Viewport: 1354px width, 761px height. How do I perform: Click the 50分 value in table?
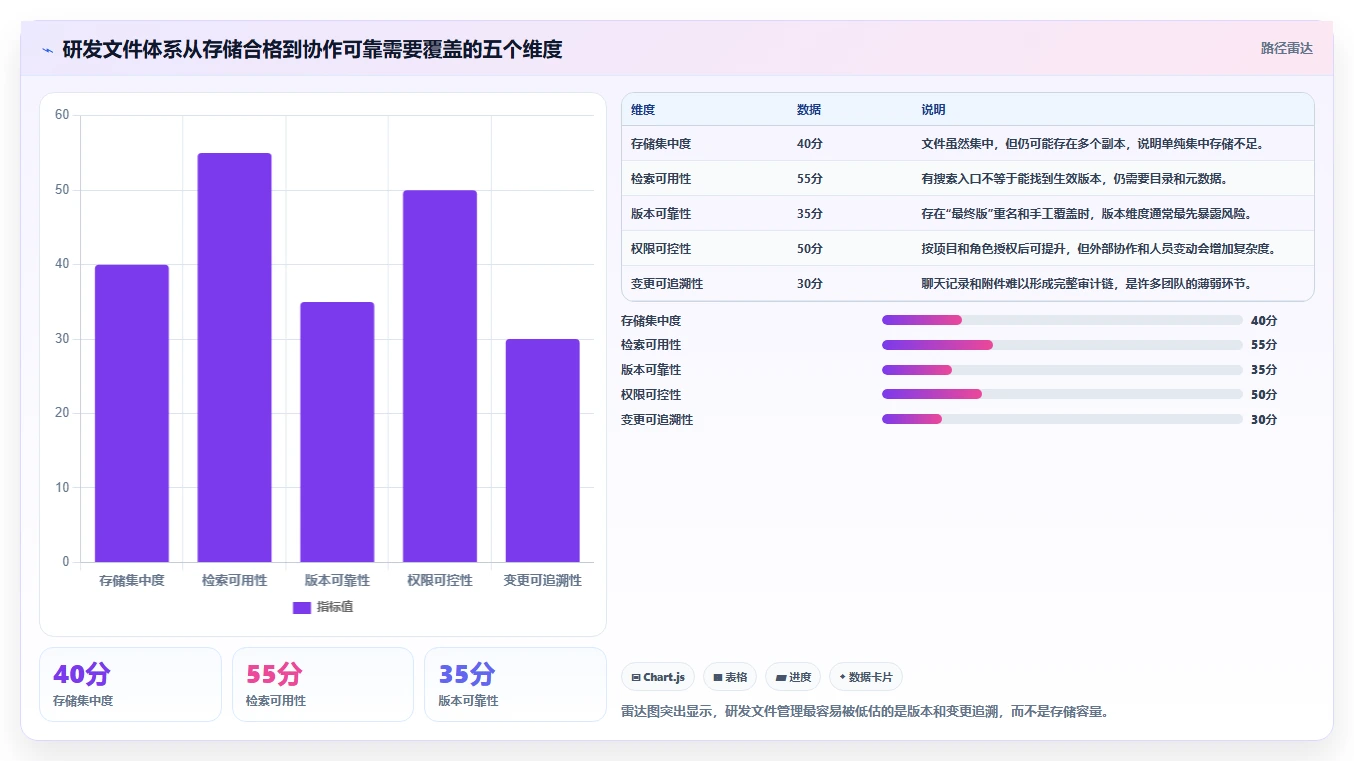[x=810, y=249]
